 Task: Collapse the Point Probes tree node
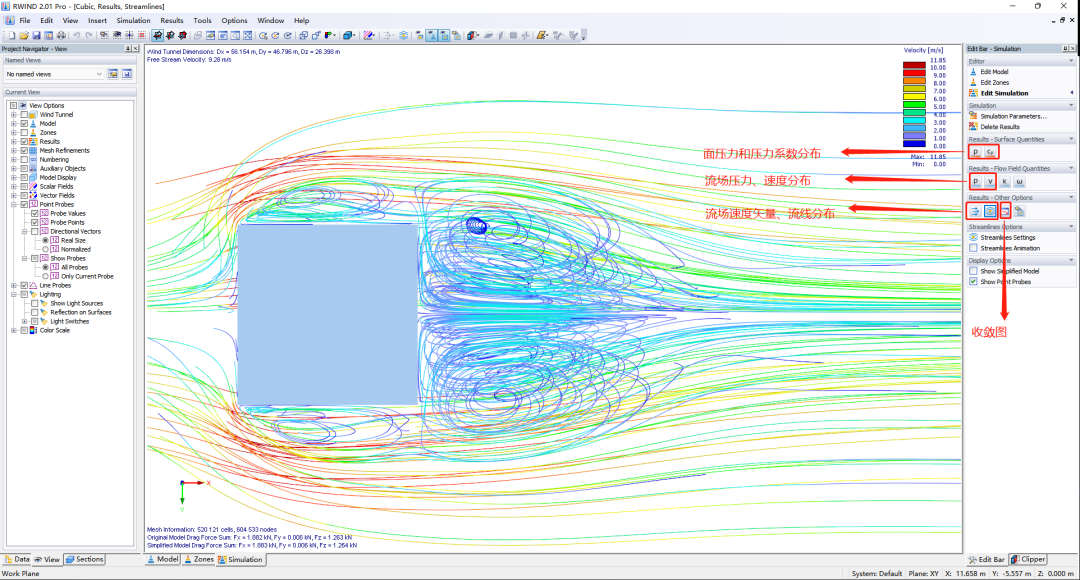click(13, 205)
